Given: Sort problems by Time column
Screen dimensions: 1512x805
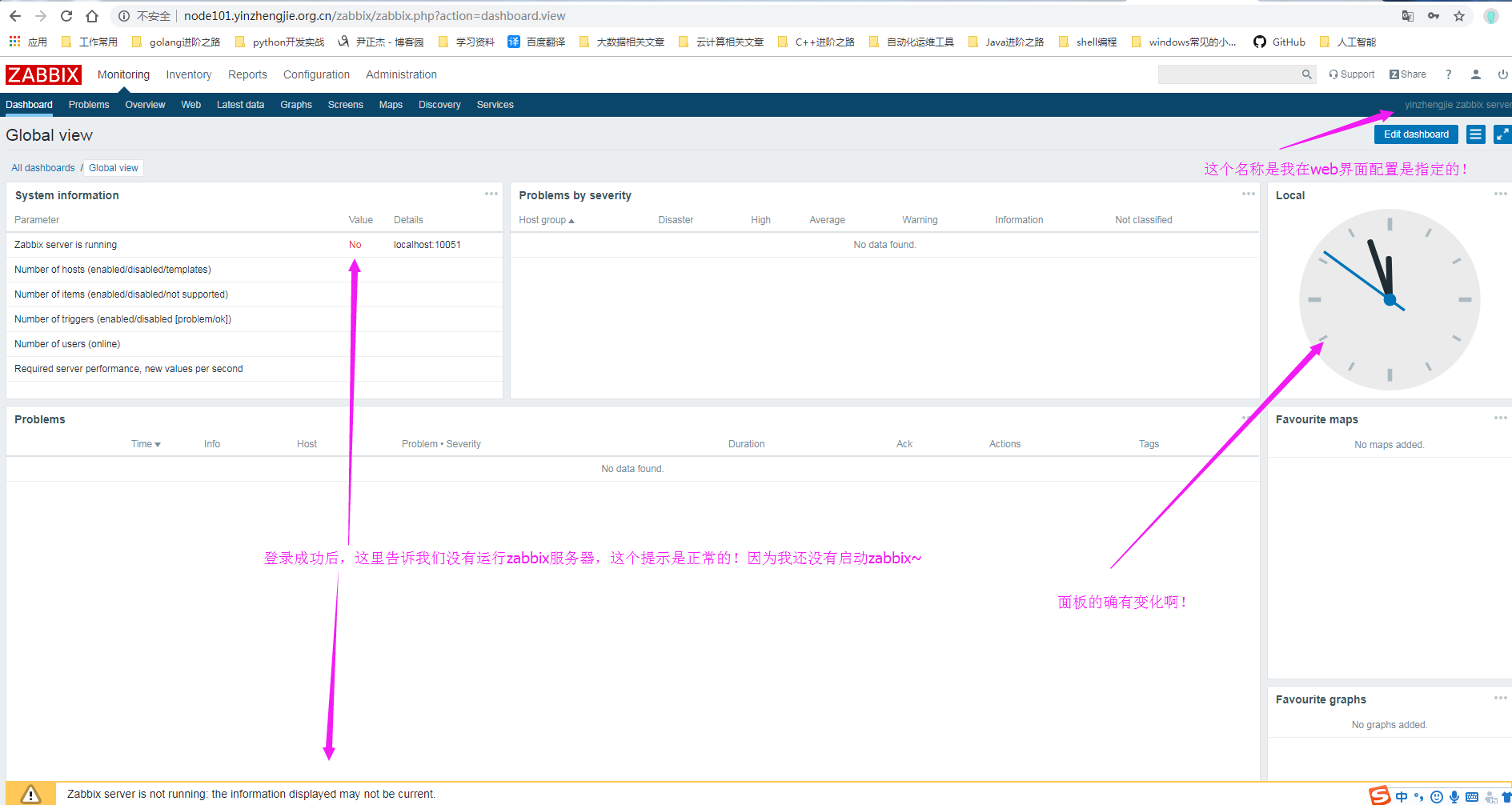Looking at the screenshot, I should point(146,444).
